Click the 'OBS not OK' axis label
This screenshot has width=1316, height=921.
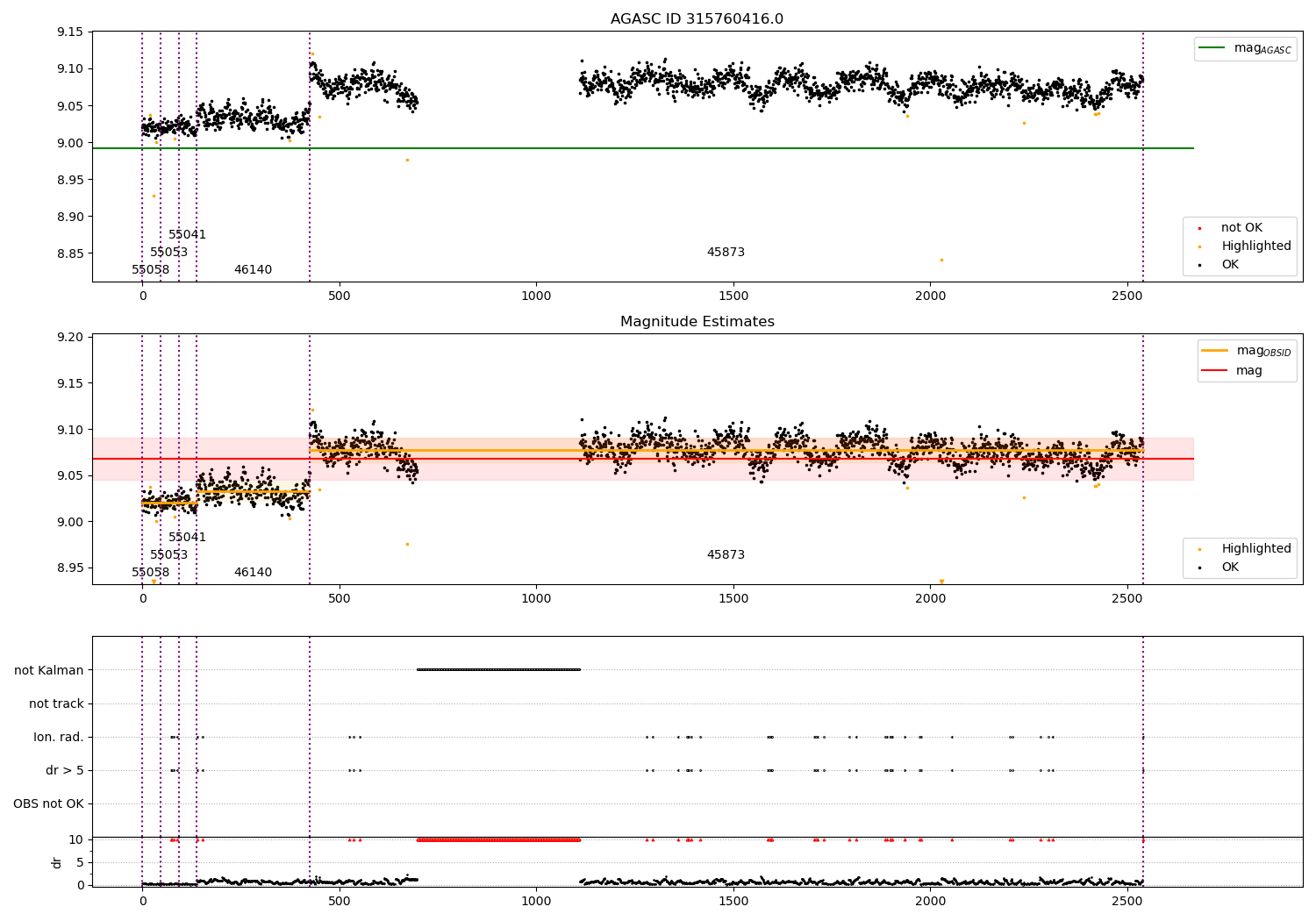[48, 804]
